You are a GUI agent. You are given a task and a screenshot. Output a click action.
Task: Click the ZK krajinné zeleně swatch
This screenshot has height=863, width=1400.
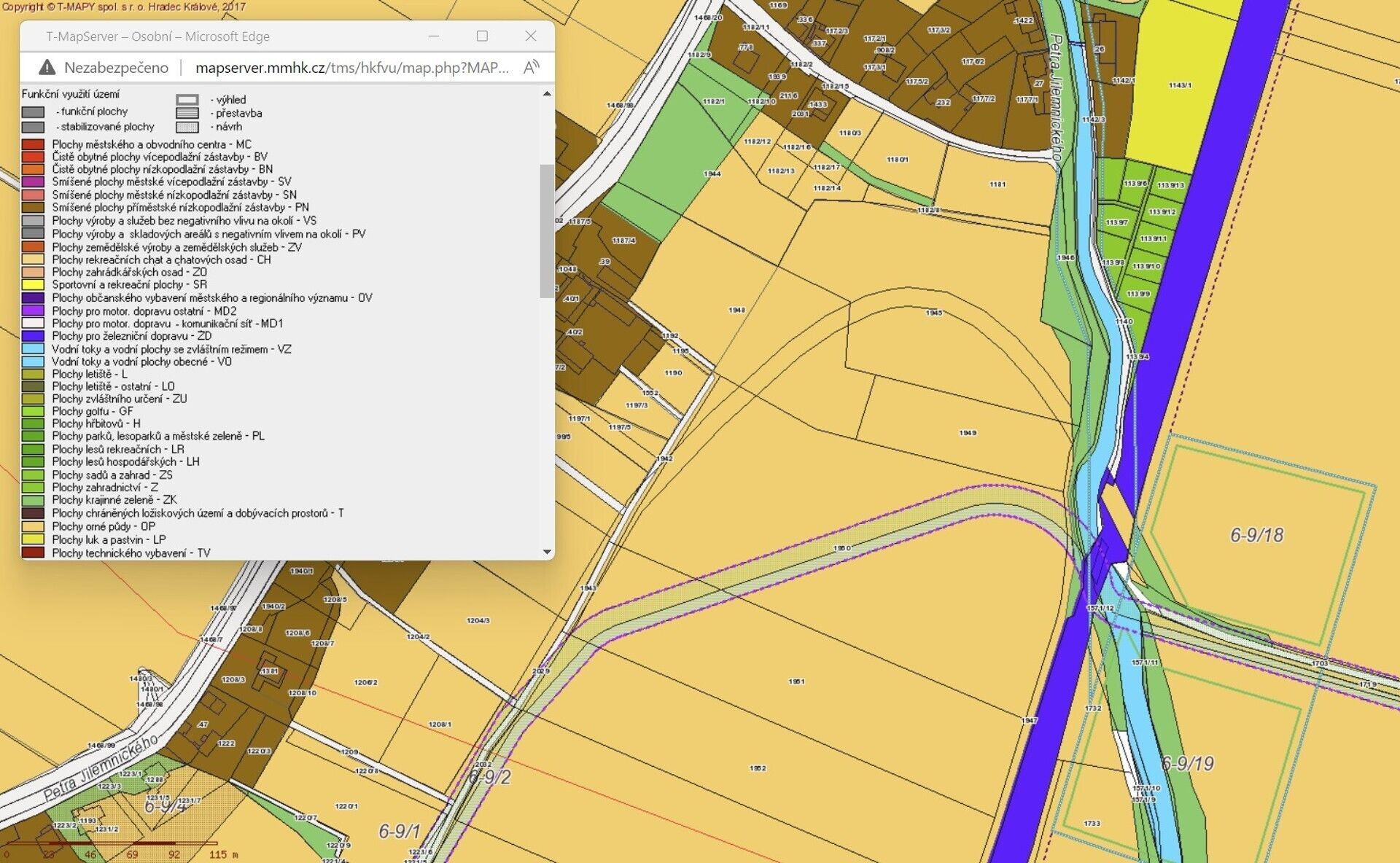coord(33,500)
